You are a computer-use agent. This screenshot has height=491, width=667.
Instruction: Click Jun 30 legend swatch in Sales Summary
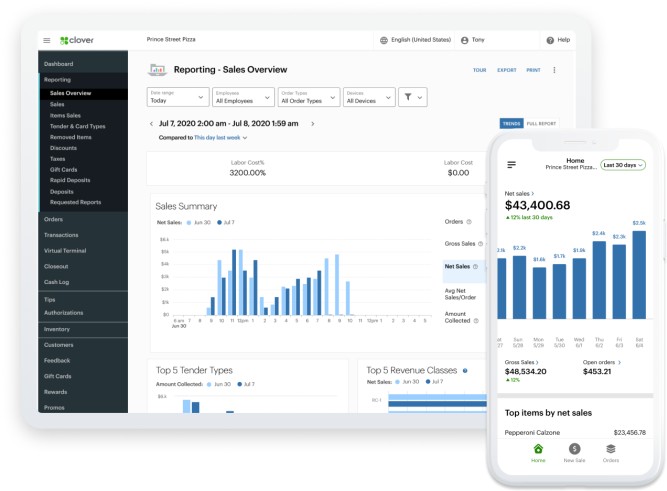tap(189, 223)
